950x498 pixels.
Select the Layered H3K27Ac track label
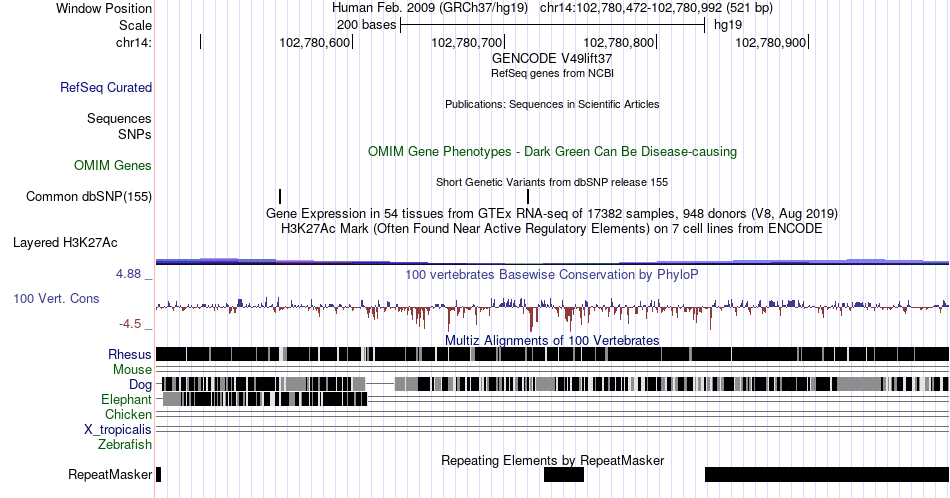click(65, 242)
